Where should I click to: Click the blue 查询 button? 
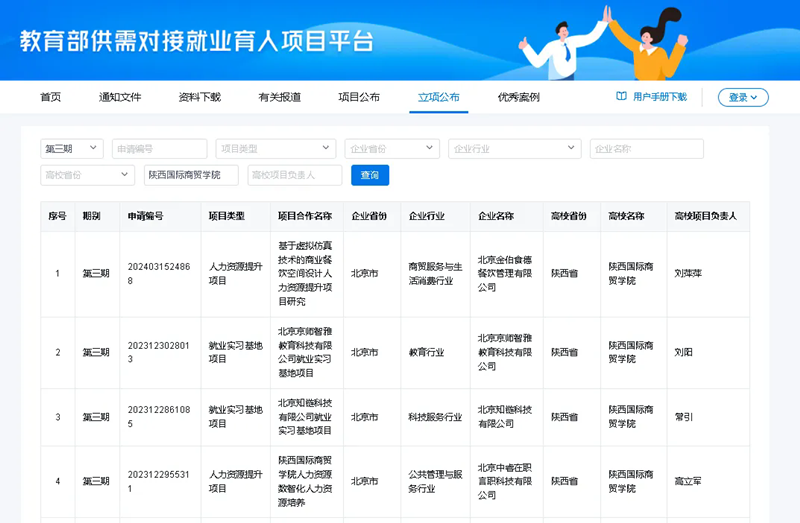coord(370,175)
